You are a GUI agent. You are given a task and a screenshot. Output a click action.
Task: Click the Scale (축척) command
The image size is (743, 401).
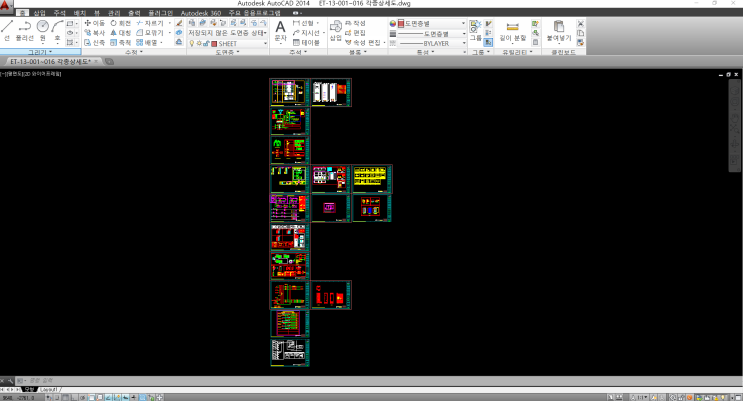(x=120, y=42)
